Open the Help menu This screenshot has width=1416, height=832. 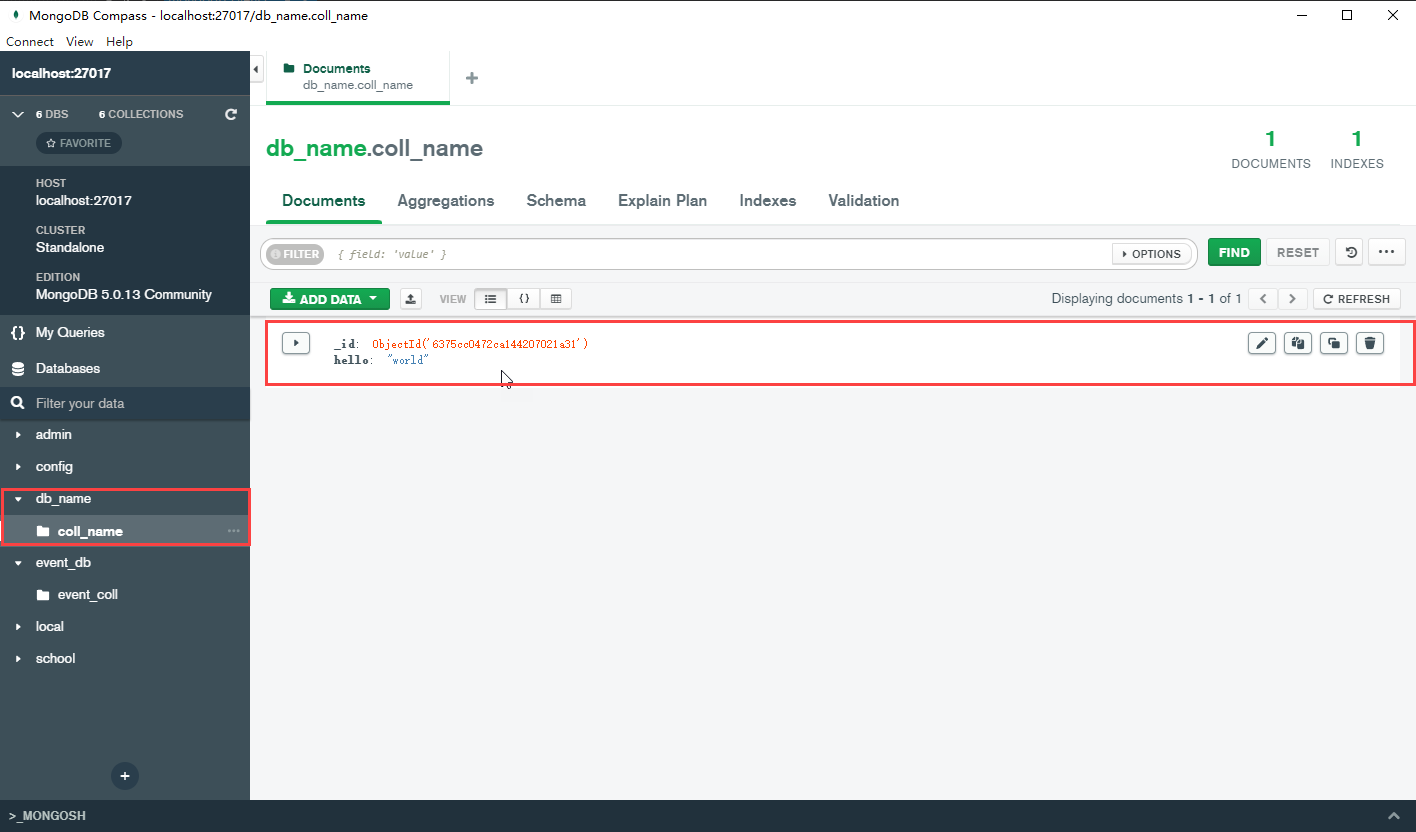tap(119, 42)
